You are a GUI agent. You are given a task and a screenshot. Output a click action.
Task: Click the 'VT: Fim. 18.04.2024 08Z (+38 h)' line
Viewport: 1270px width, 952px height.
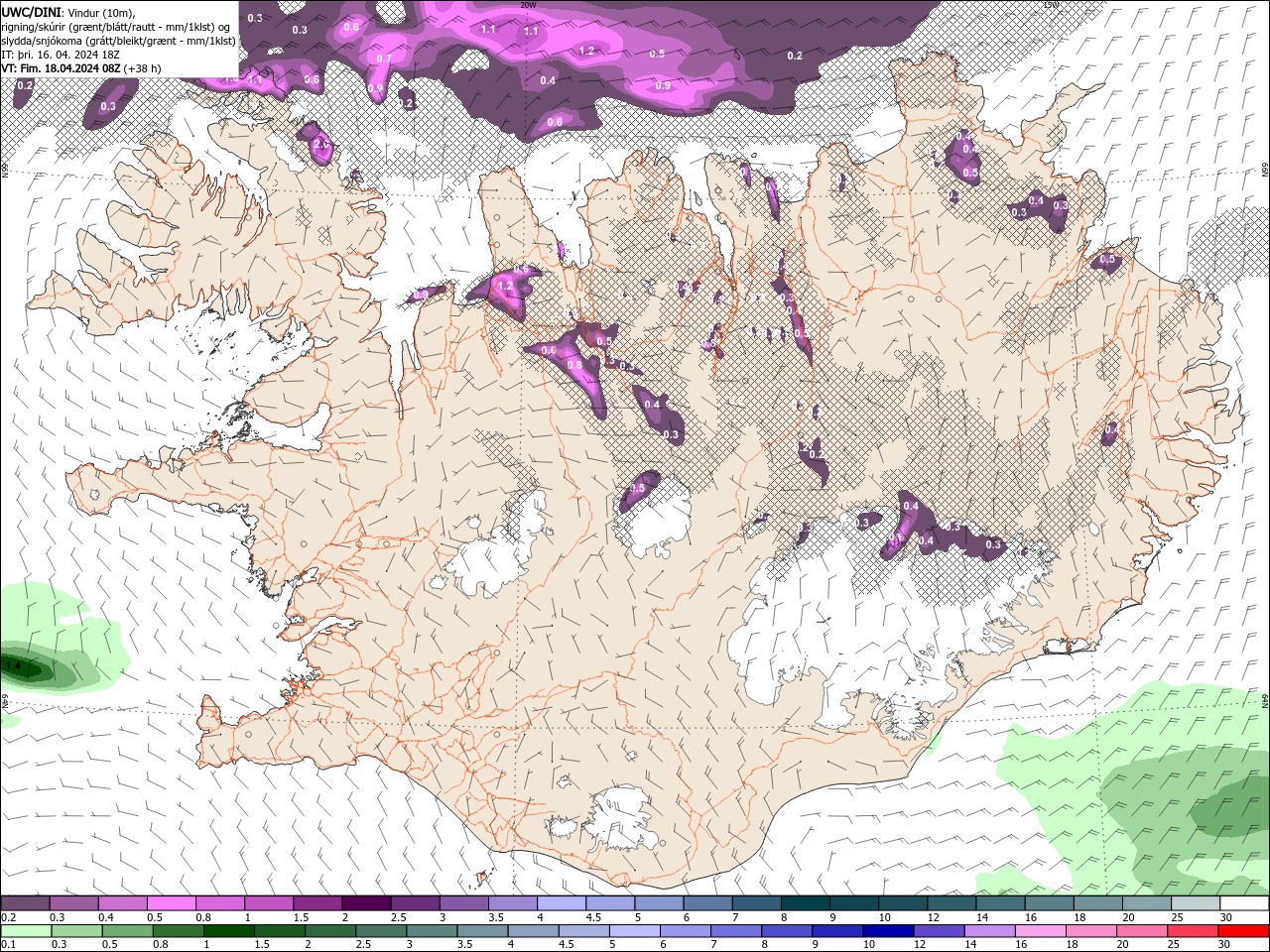click(x=81, y=68)
